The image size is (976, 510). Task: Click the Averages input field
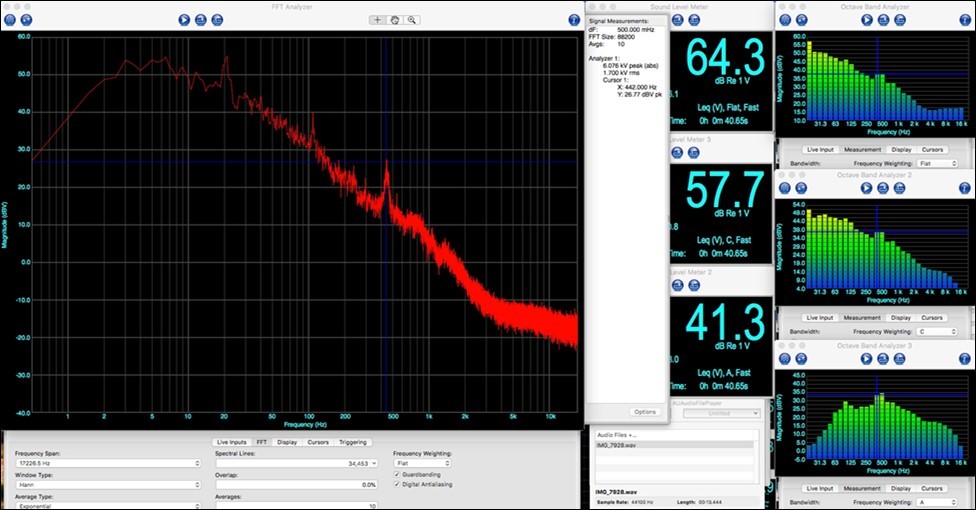pyautogui.click(x=297, y=505)
